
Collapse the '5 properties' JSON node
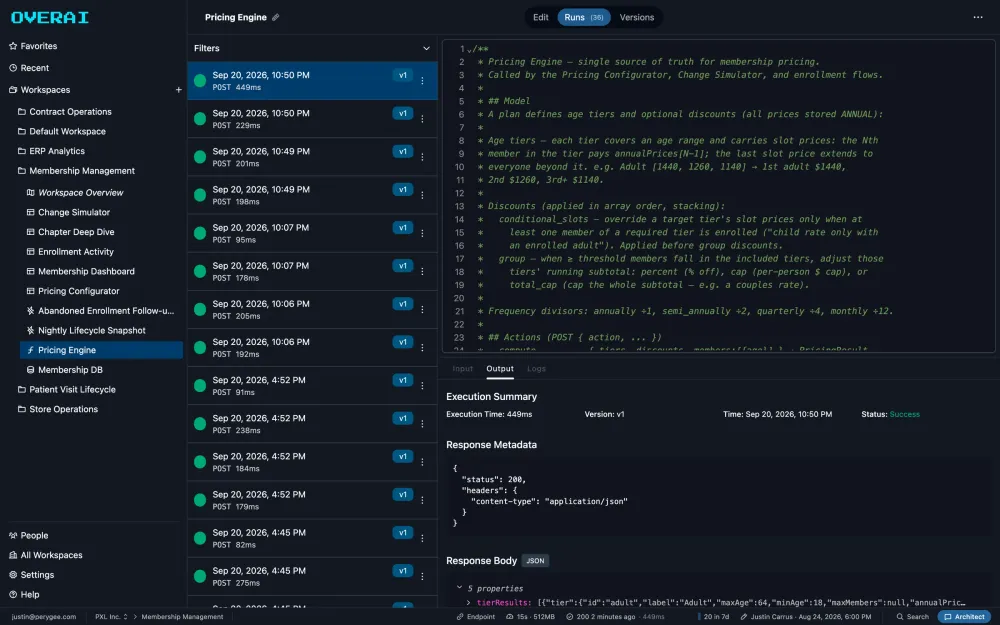459,588
